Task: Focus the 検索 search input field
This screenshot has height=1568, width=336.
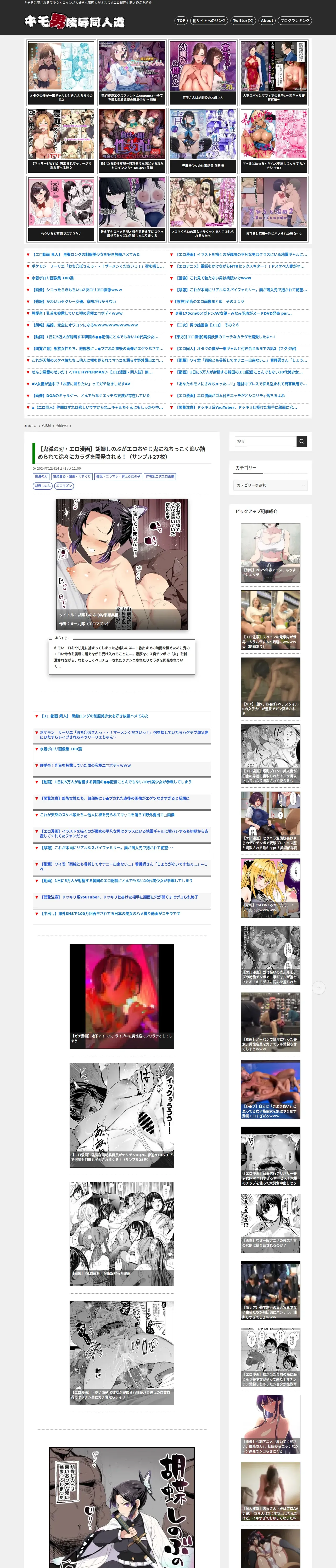Action: 265,441
